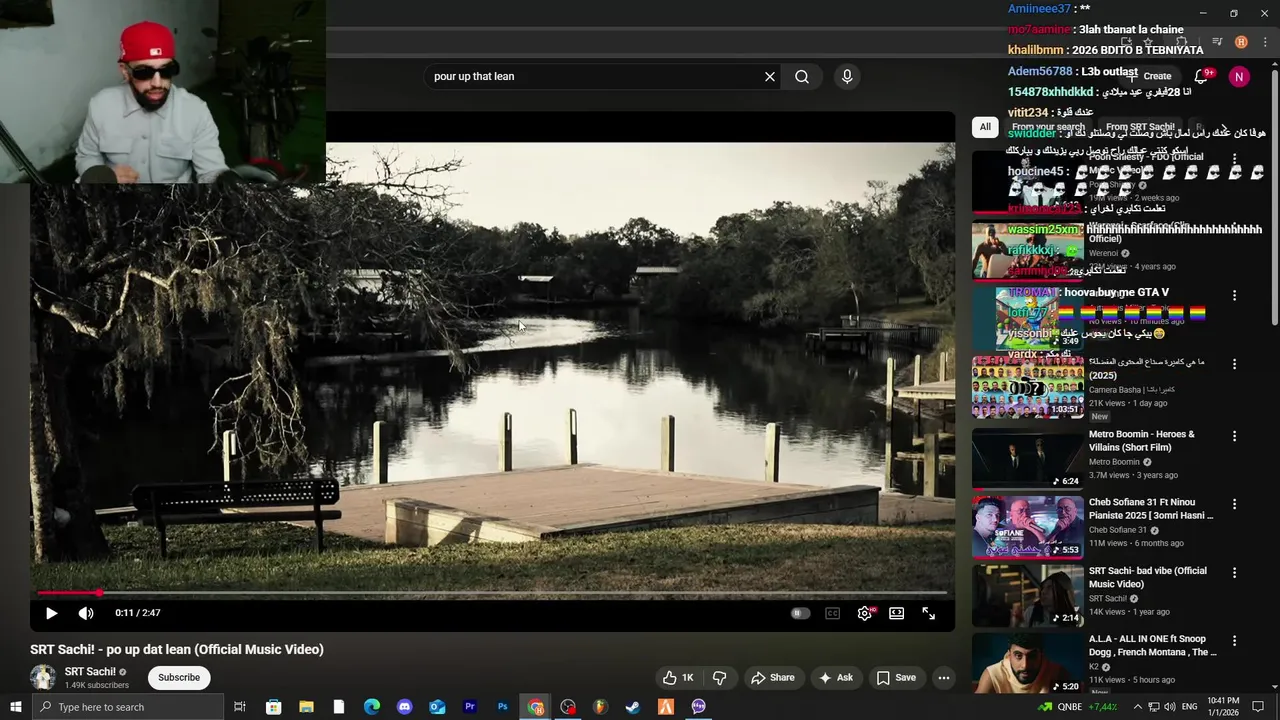
Task: Focus the Windows taskbar search box
Action: (x=128, y=707)
